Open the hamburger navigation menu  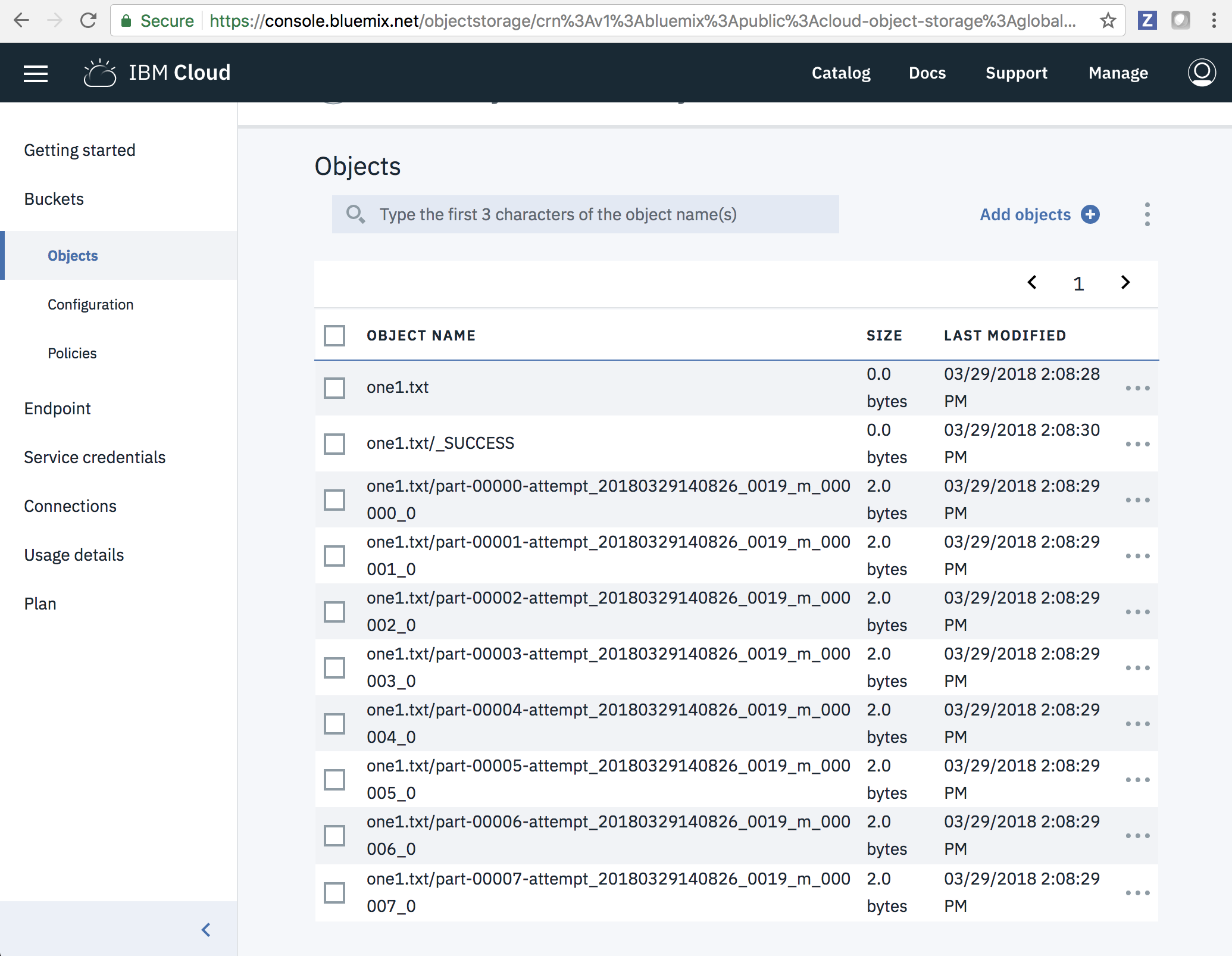point(36,73)
